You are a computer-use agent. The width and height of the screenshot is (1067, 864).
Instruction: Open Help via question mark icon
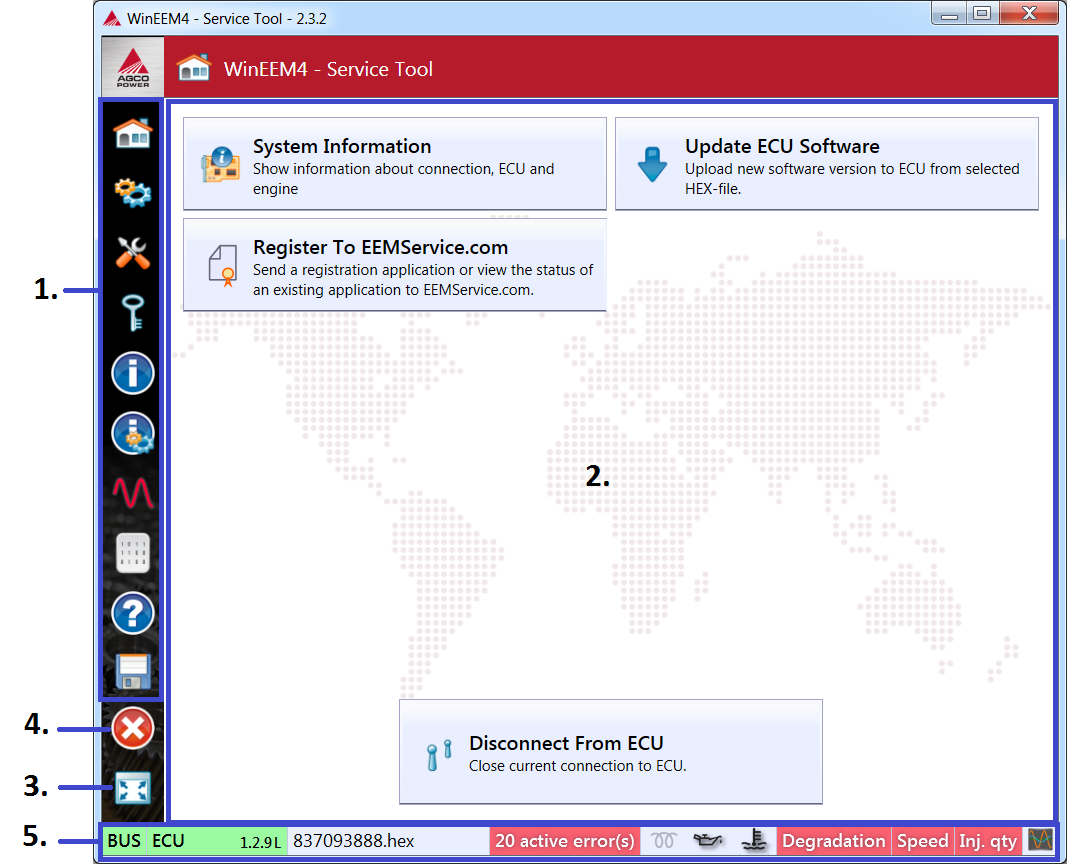pyautogui.click(x=132, y=613)
